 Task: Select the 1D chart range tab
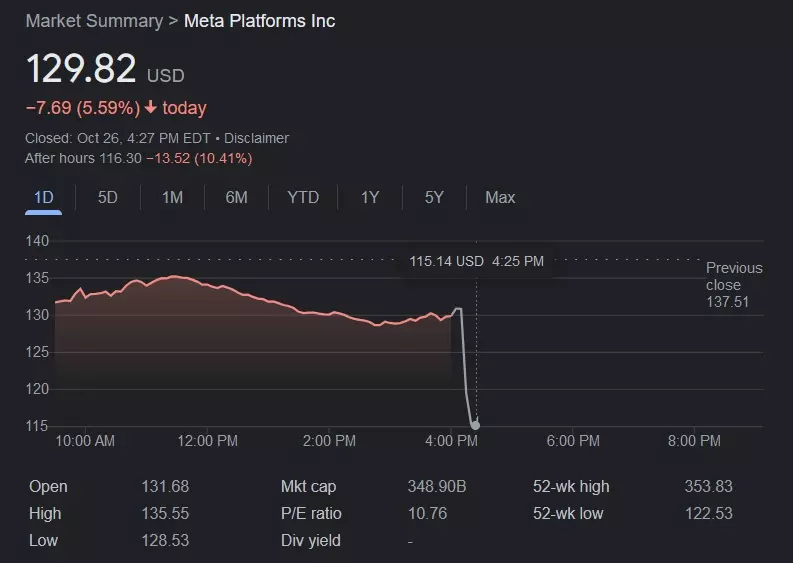point(43,198)
